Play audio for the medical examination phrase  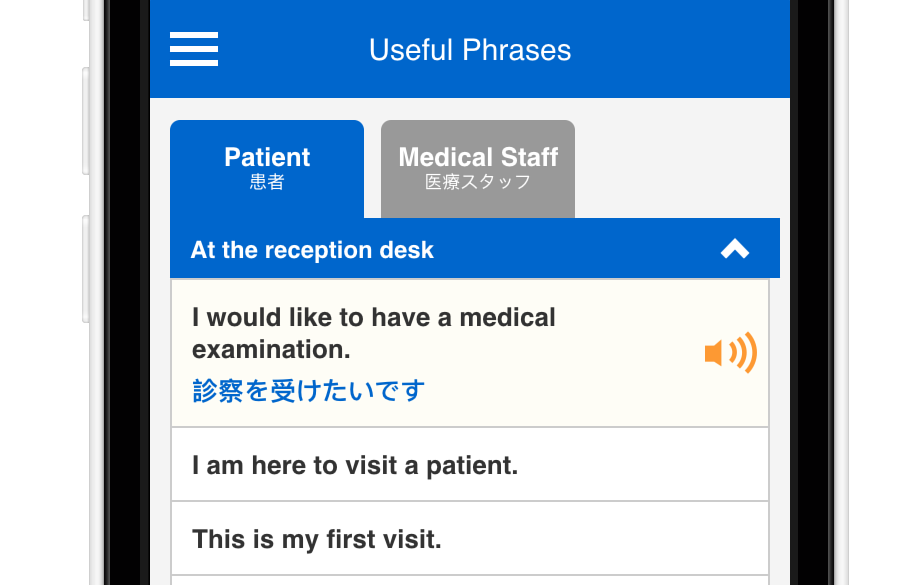731,352
